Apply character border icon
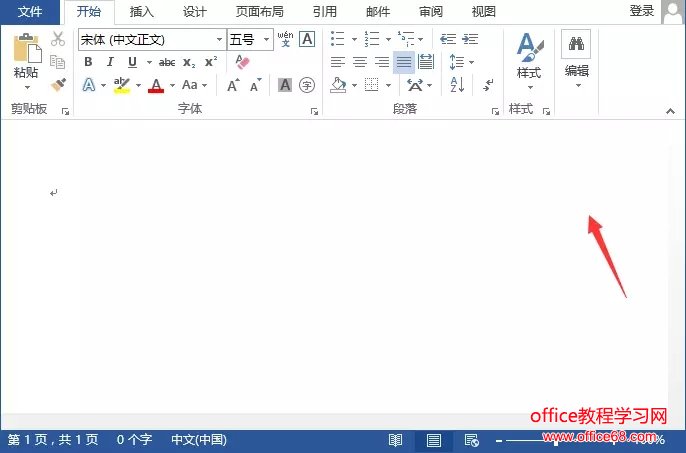This screenshot has height=453, width=686. point(307,39)
